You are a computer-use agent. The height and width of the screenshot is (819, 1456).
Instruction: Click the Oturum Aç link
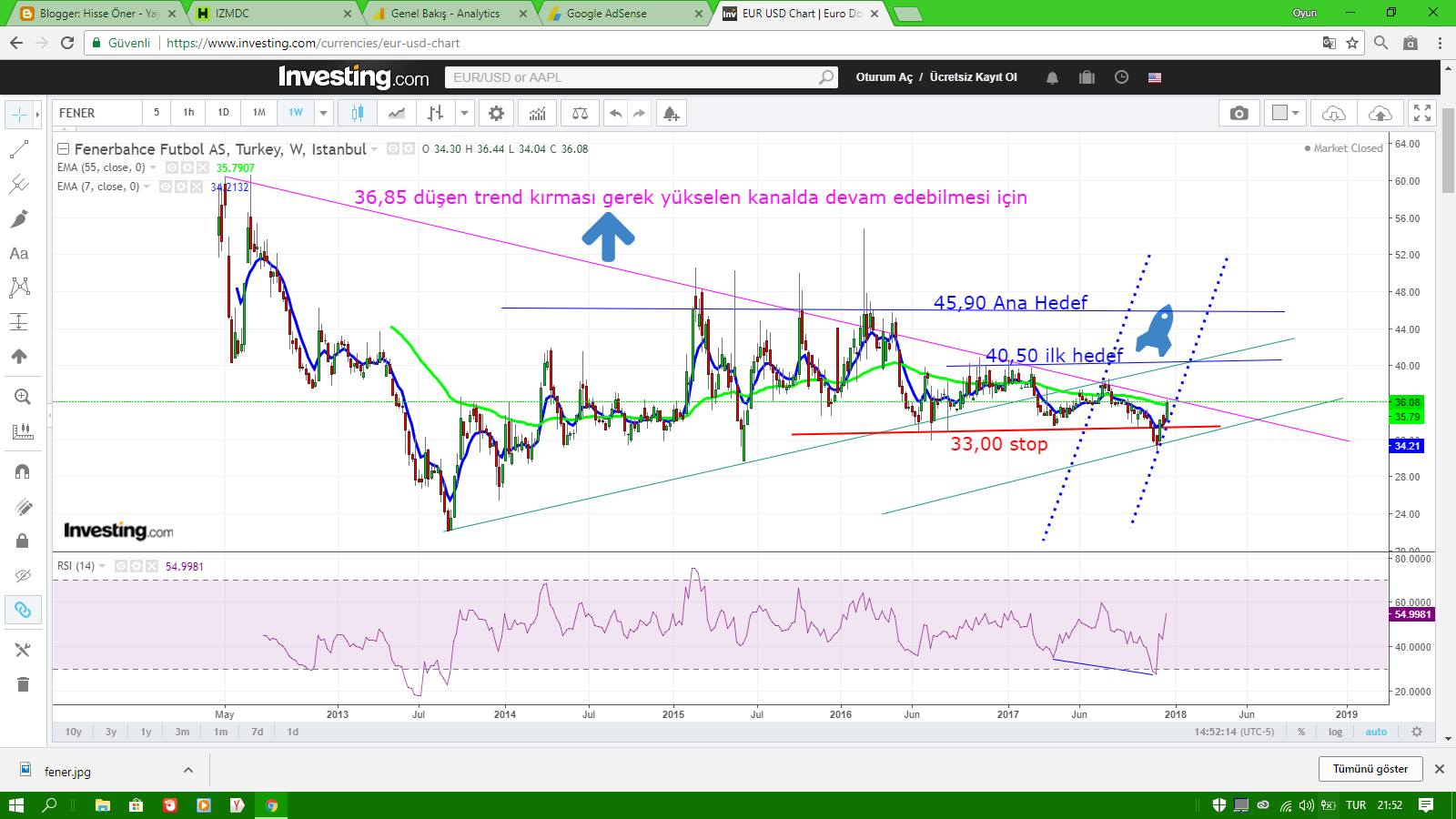[884, 77]
